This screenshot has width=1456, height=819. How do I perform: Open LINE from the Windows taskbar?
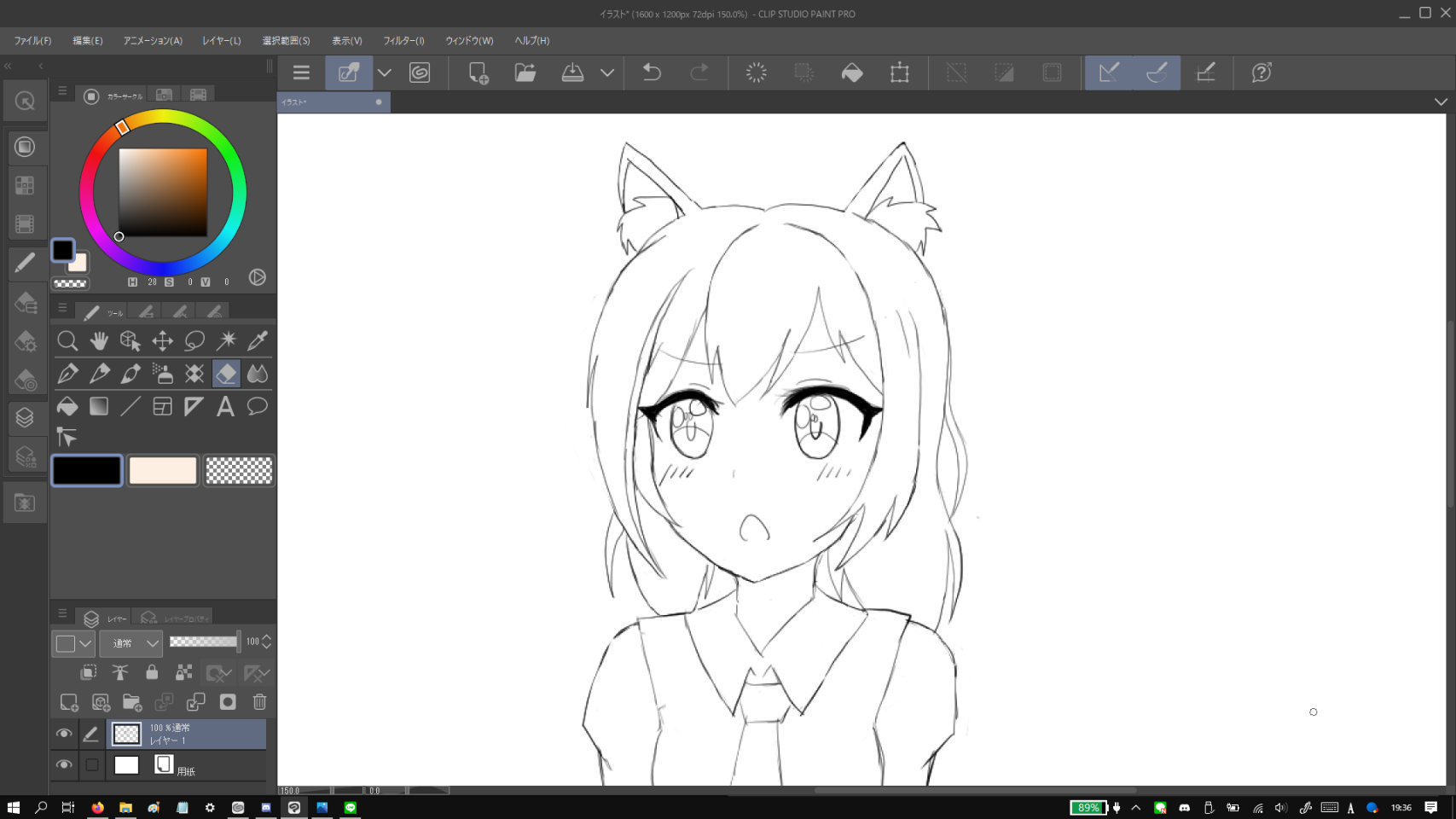click(x=351, y=807)
